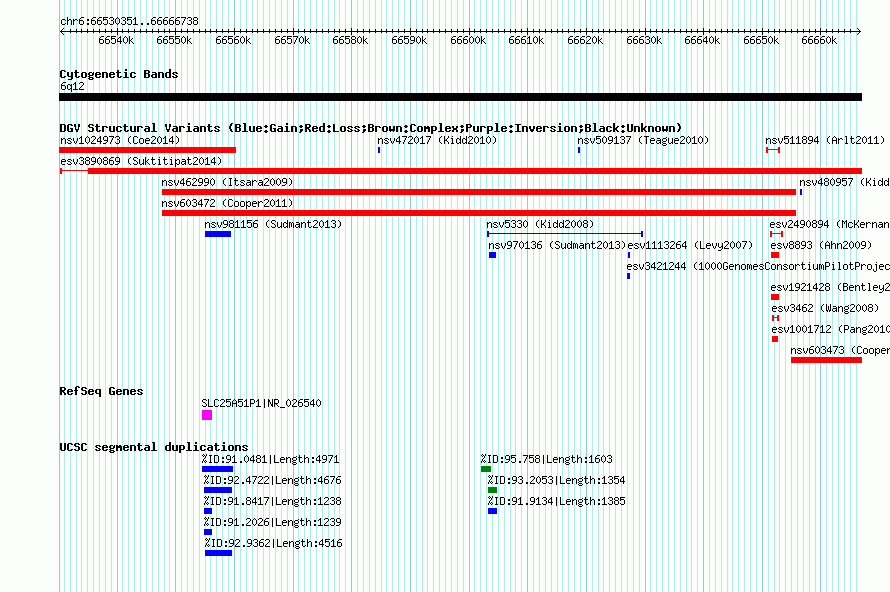Click the 6q12 cytogenetic band label
The image size is (890, 592).
[x=72, y=86]
